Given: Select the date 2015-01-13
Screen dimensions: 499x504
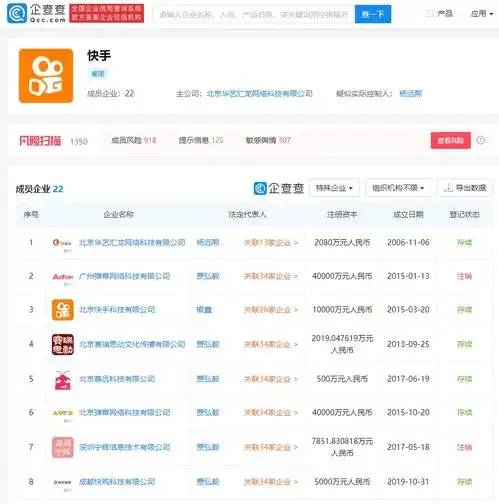Looking at the screenshot, I should (408, 276).
